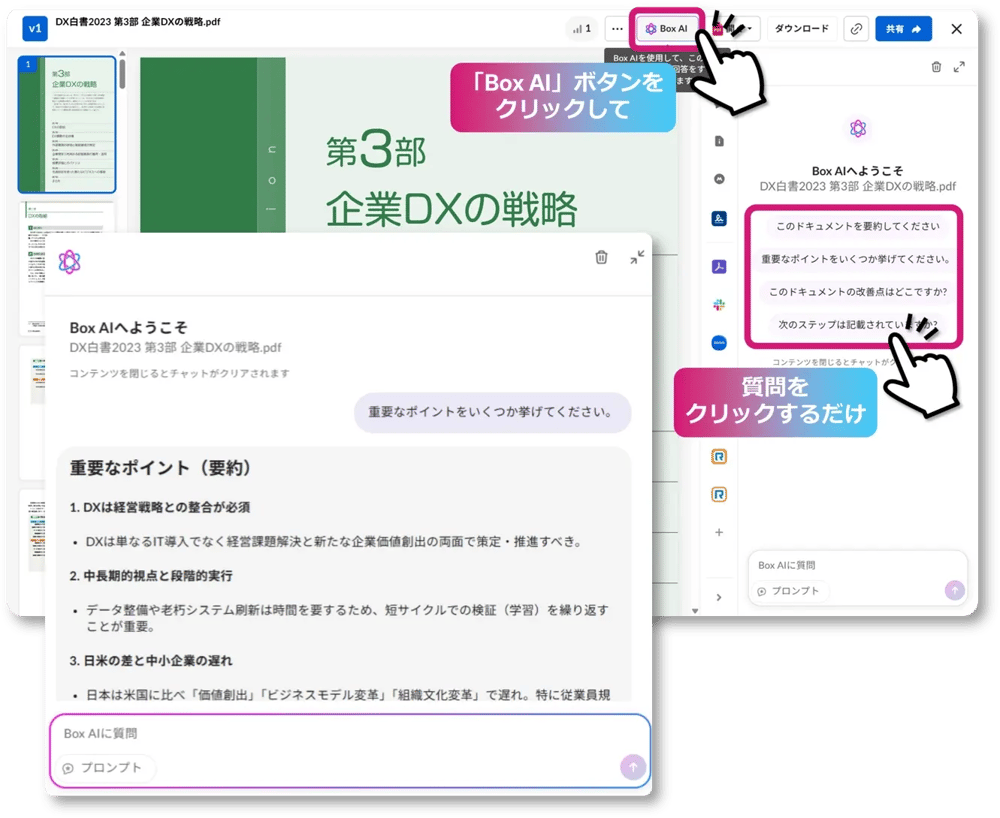Click the line 2. 中長期的視点と段階的実行
The image size is (1000, 818).
point(151,576)
